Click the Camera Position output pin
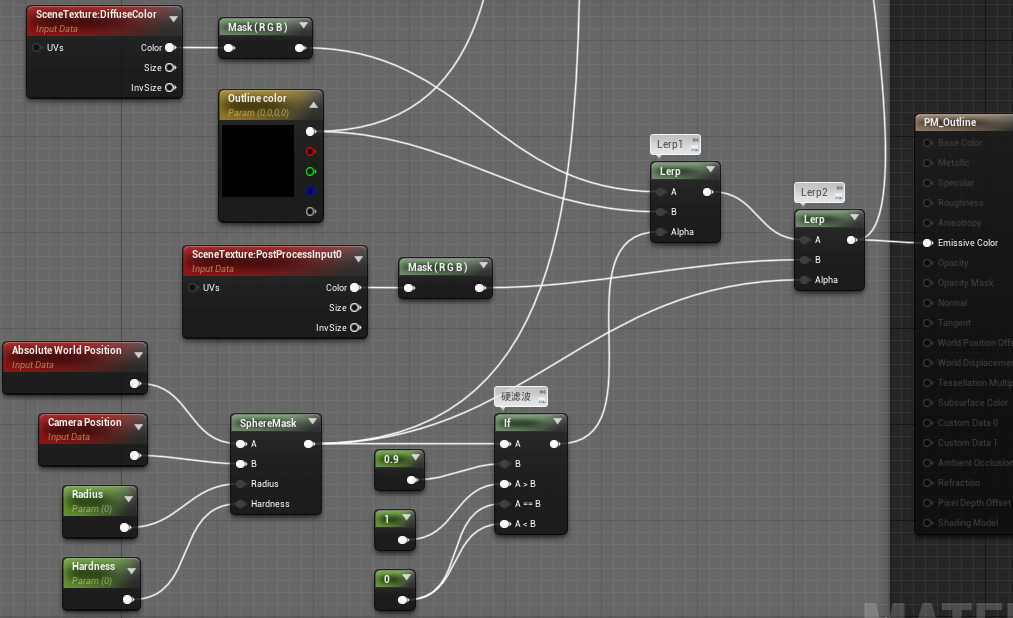The width and height of the screenshot is (1013, 618). click(135, 455)
